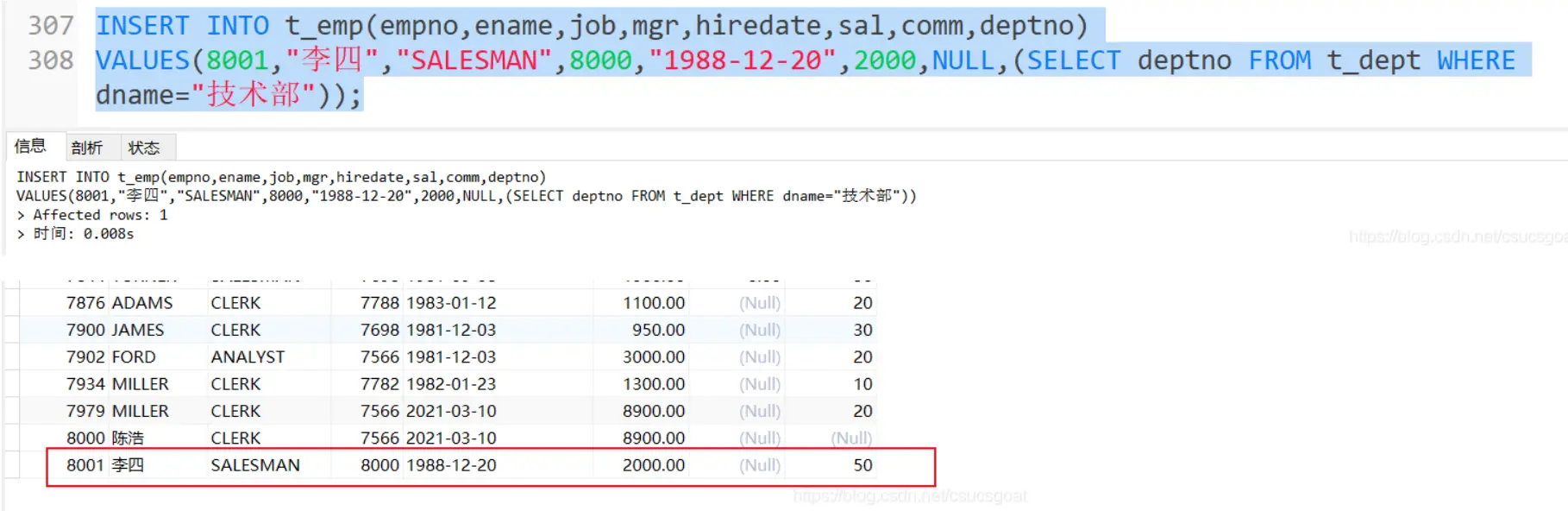Viewport: 1568px width, 511px height.
Task: Select the JAMES salary cell 950.00
Action: [x=657, y=330]
